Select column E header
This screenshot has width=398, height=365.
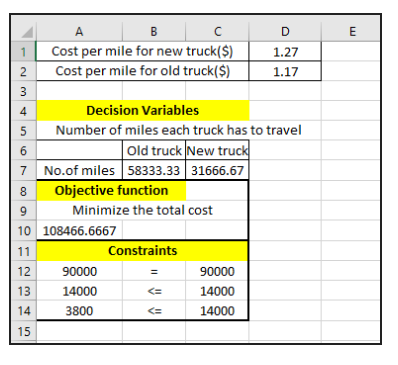[351, 32]
